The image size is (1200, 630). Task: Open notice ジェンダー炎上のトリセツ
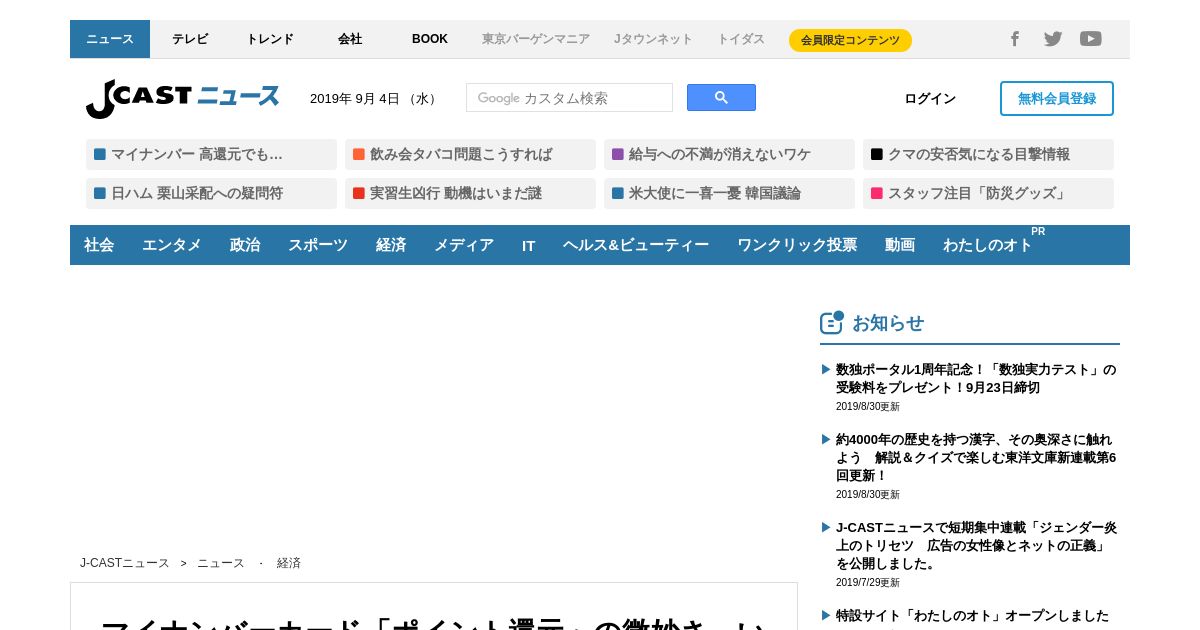976,545
